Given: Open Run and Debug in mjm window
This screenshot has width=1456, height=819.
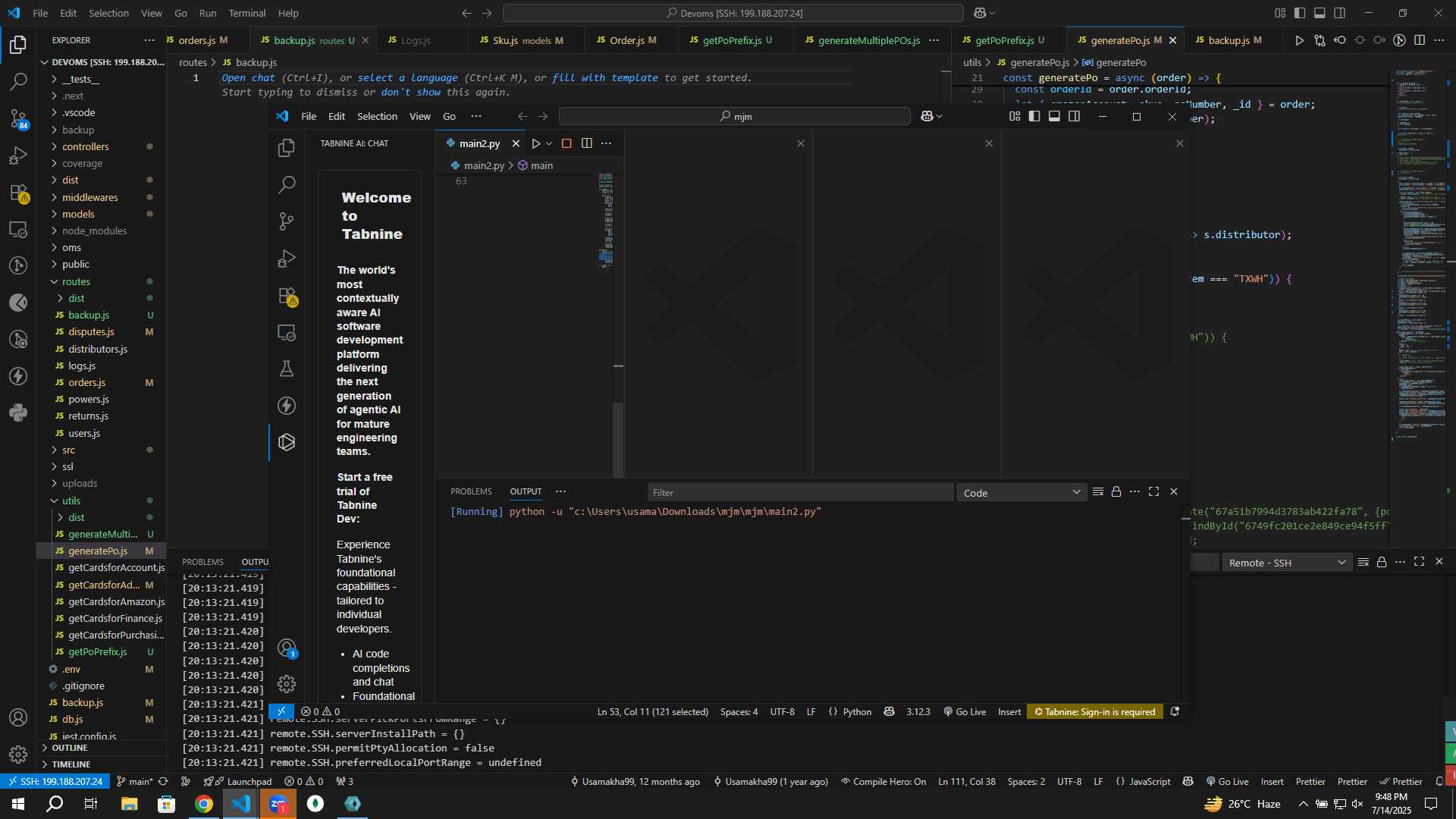Looking at the screenshot, I should point(287,259).
